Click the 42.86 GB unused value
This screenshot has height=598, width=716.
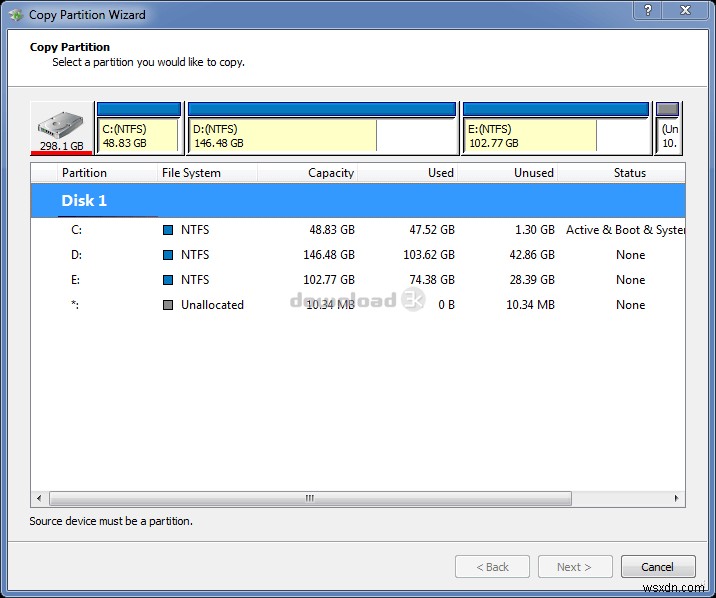532,255
